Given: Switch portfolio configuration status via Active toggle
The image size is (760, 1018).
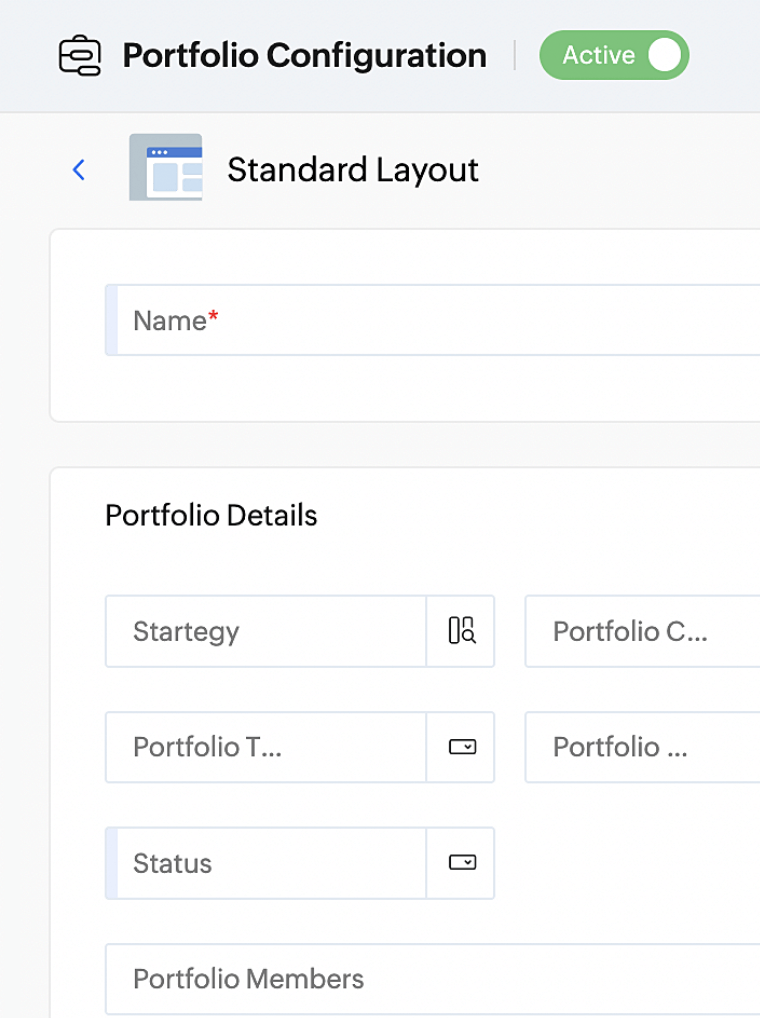Looking at the screenshot, I should 614,55.
